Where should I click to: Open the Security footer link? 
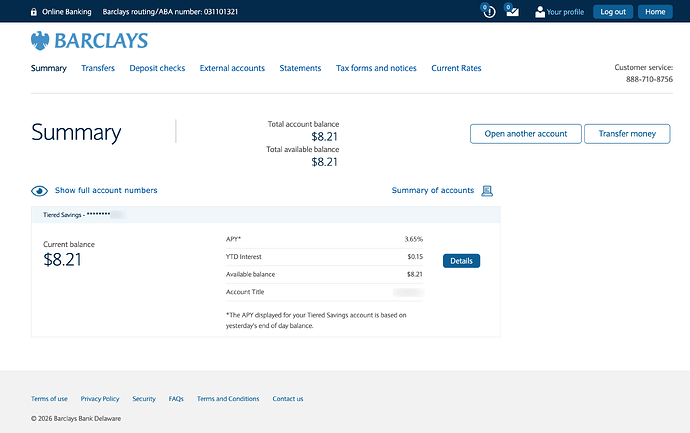pos(144,399)
